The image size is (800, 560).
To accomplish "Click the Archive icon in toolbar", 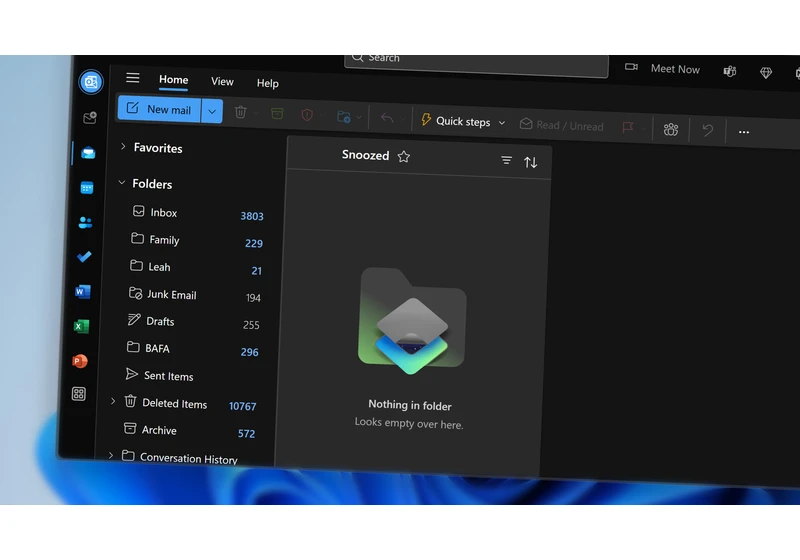I will click(277, 113).
